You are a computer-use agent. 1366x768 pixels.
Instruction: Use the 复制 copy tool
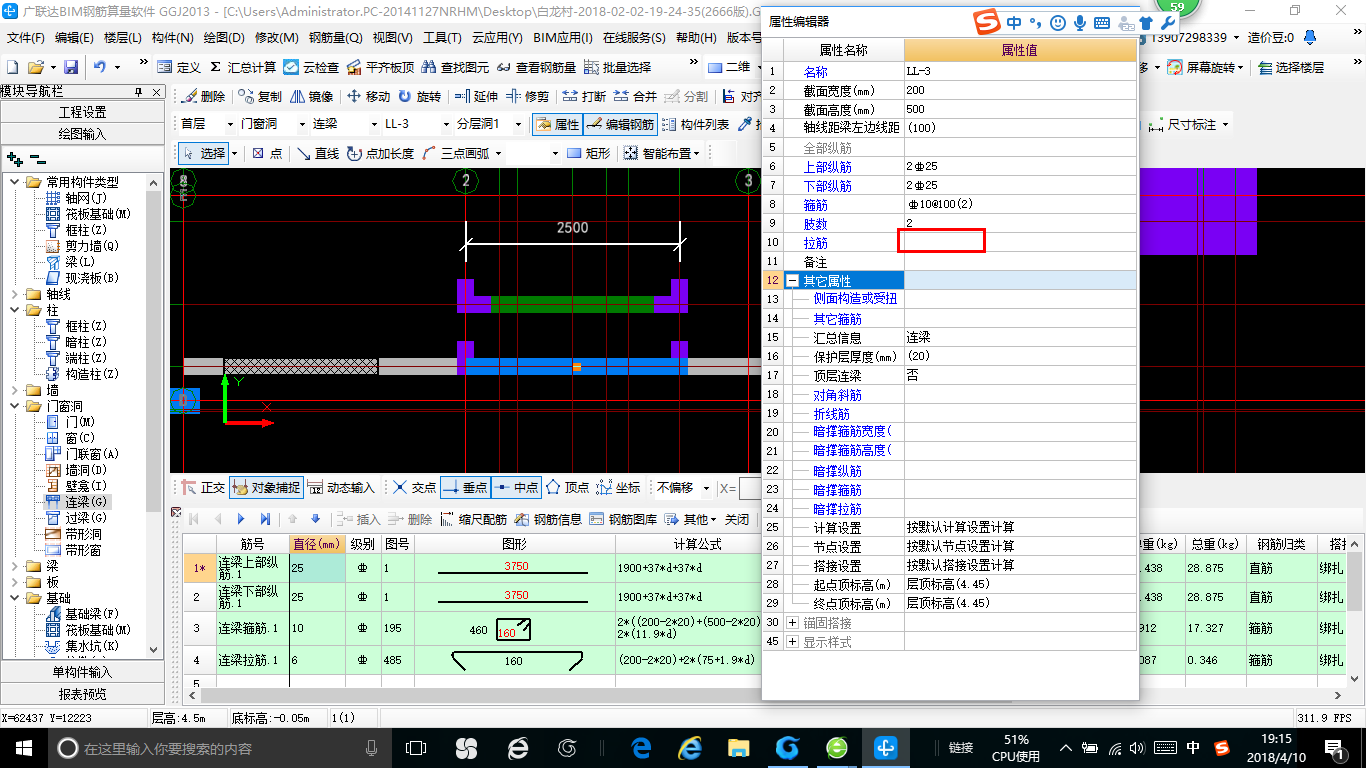260,97
